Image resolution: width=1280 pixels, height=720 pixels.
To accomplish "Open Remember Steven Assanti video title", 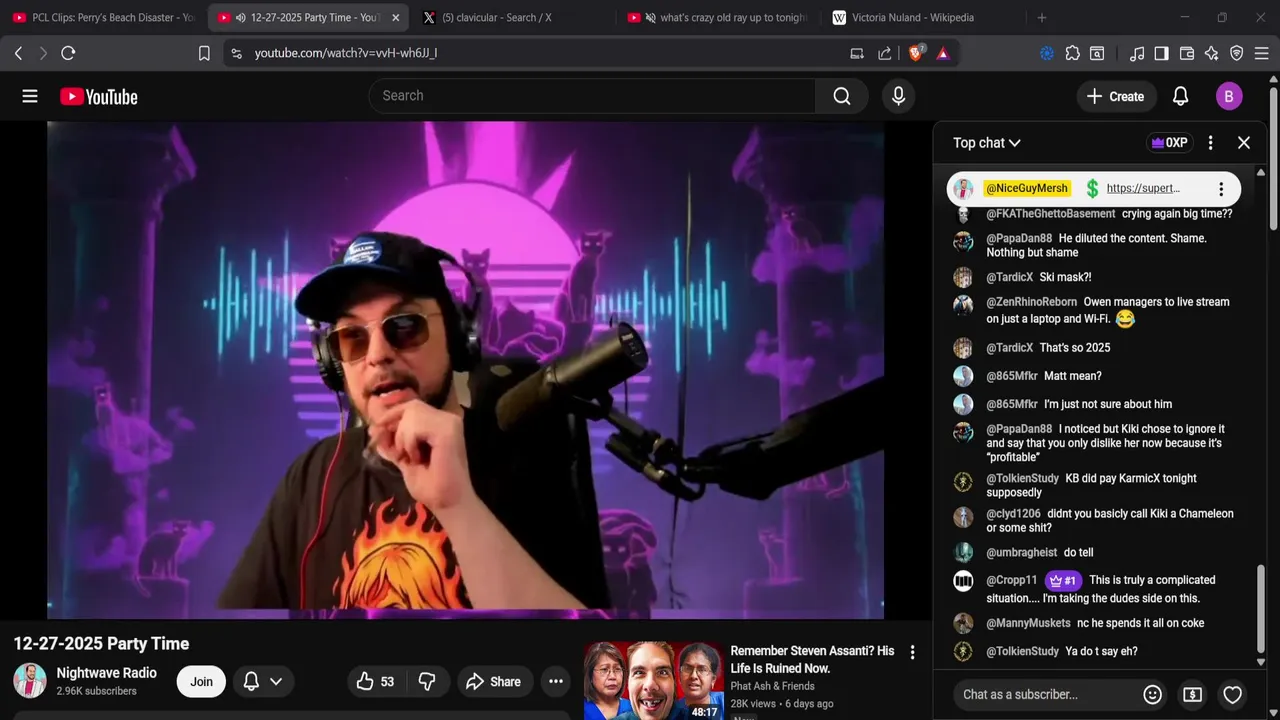I will (x=812, y=659).
